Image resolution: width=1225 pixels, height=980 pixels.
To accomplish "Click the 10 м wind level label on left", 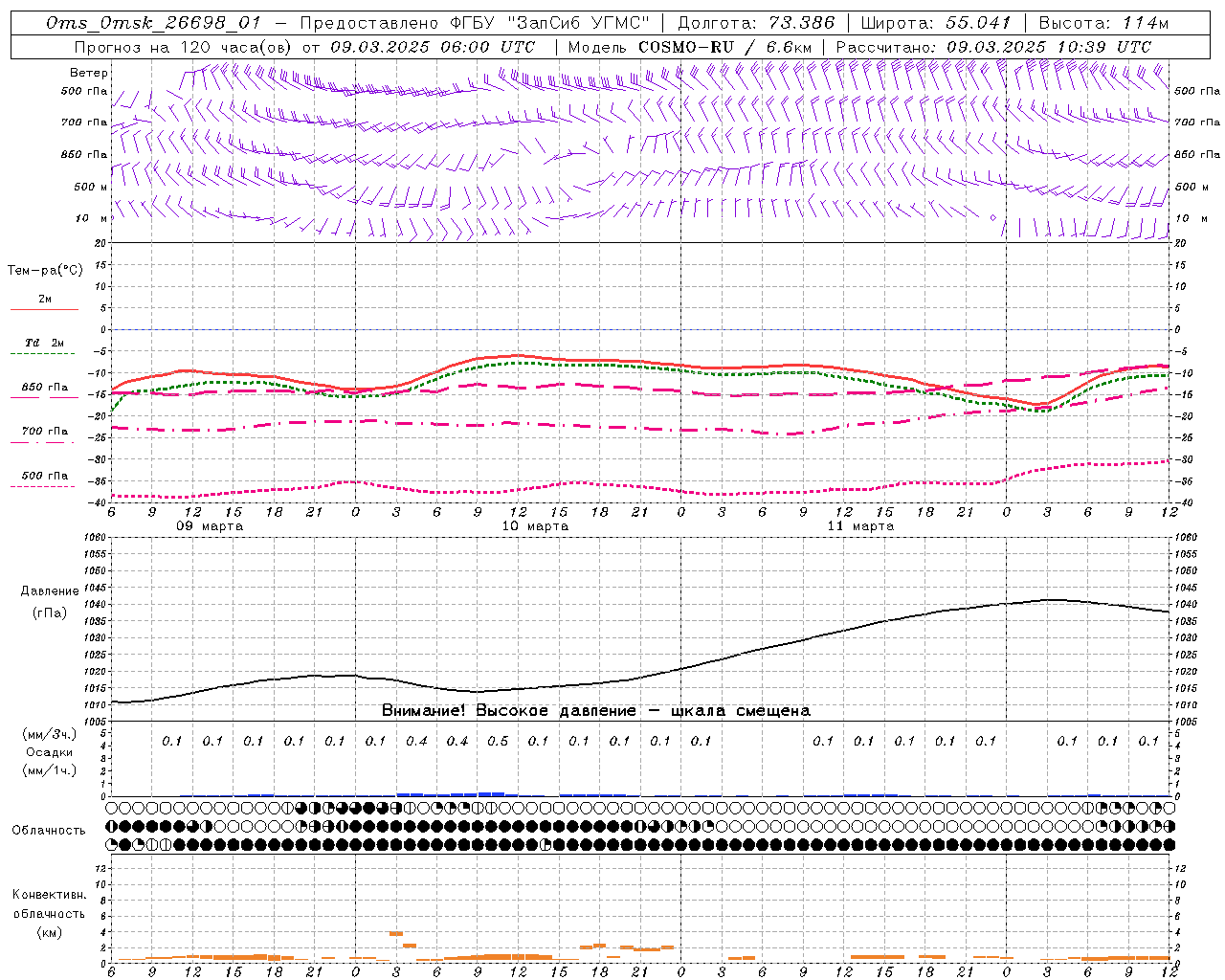I will tap(92, 218).
